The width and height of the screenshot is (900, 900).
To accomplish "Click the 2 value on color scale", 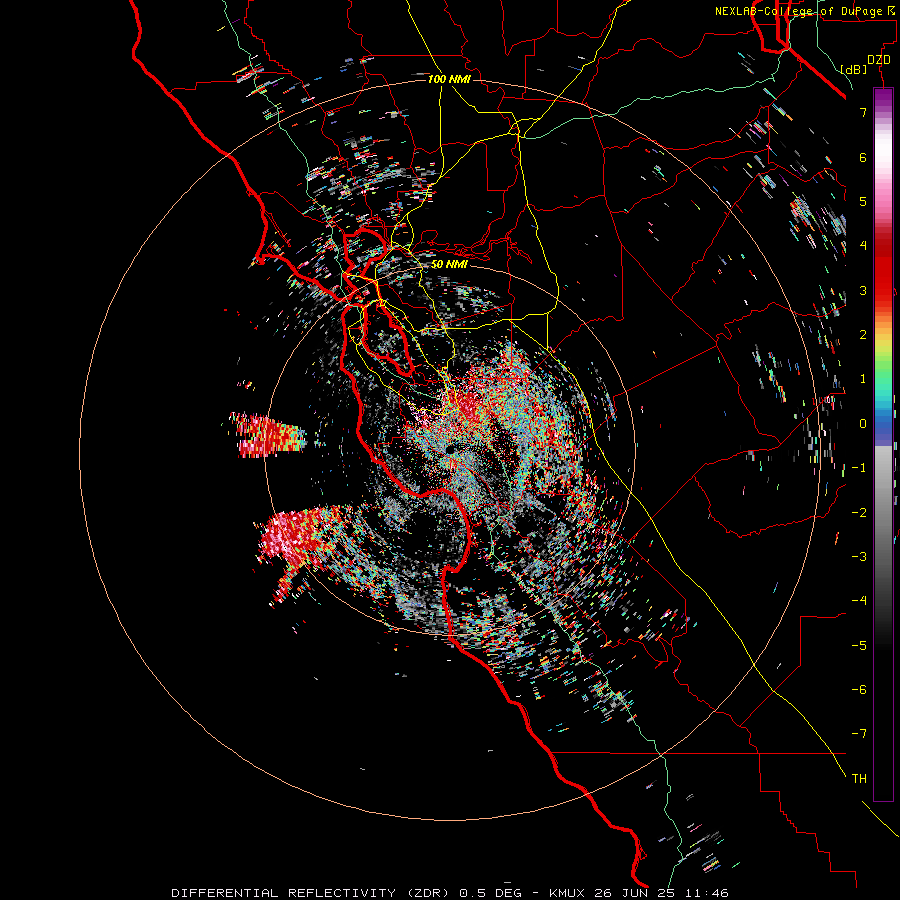I will click(863, 335).
